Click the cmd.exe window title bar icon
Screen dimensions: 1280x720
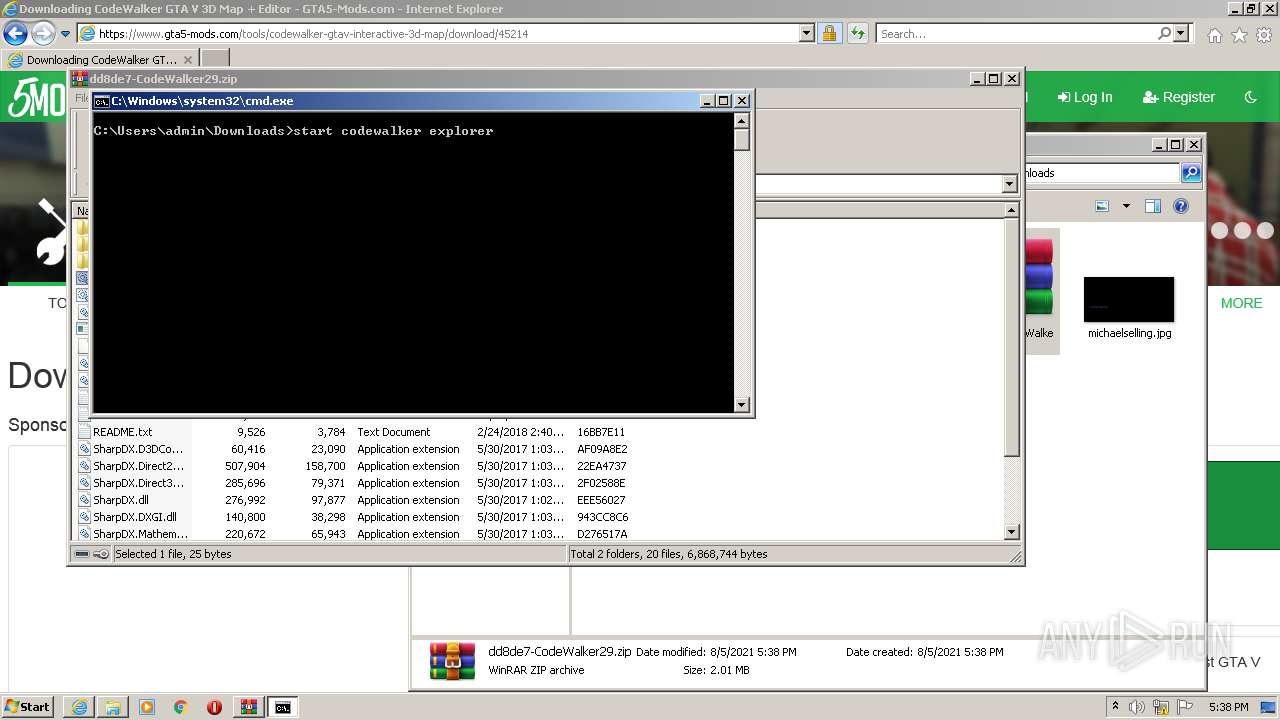(101, 101)
